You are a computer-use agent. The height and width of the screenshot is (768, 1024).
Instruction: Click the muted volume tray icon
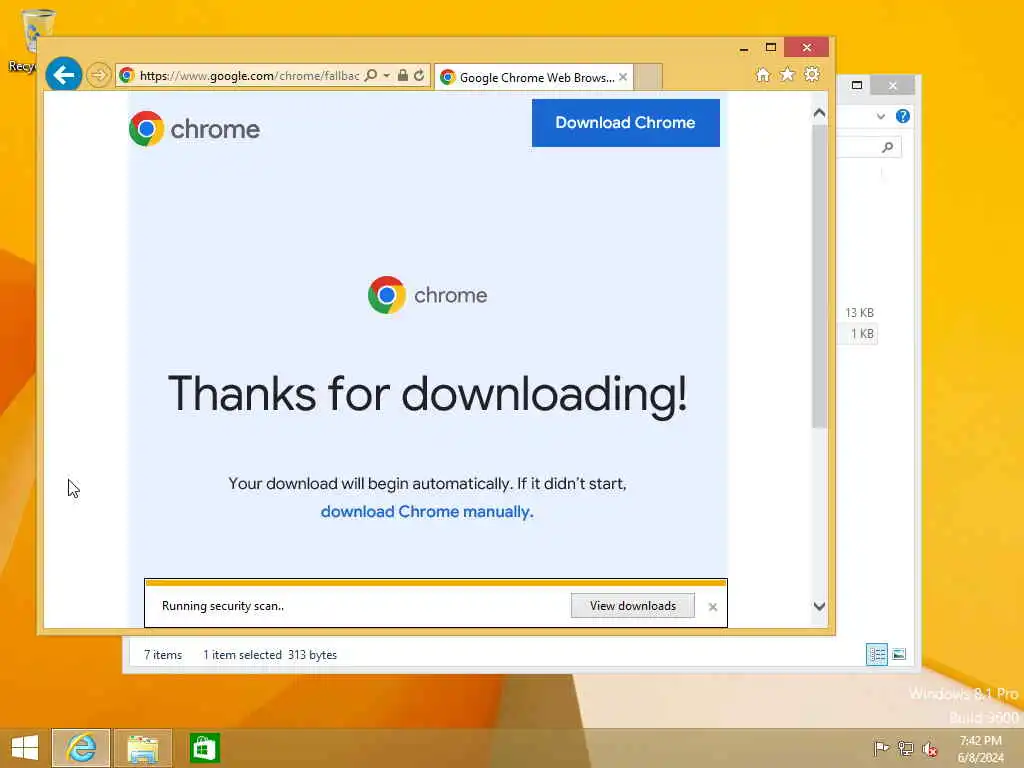(929, 749)
